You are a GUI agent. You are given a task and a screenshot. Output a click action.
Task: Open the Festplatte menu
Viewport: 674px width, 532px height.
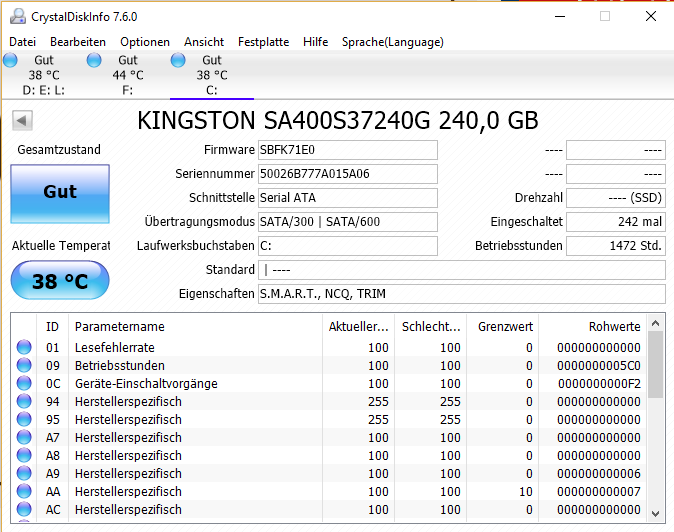(x=263, y=42)
